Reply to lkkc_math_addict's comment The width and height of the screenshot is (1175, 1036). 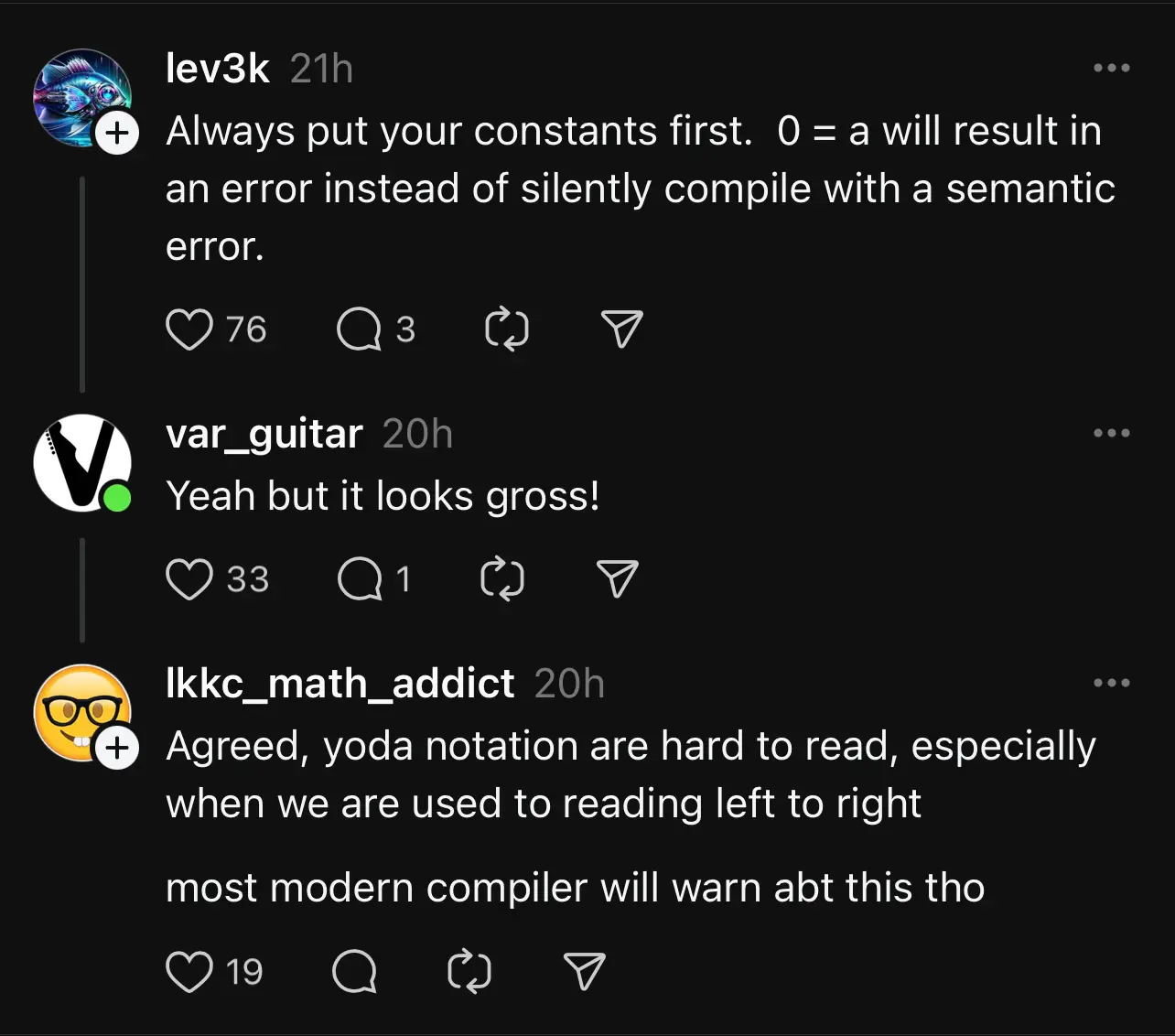[x=355, y=971]
